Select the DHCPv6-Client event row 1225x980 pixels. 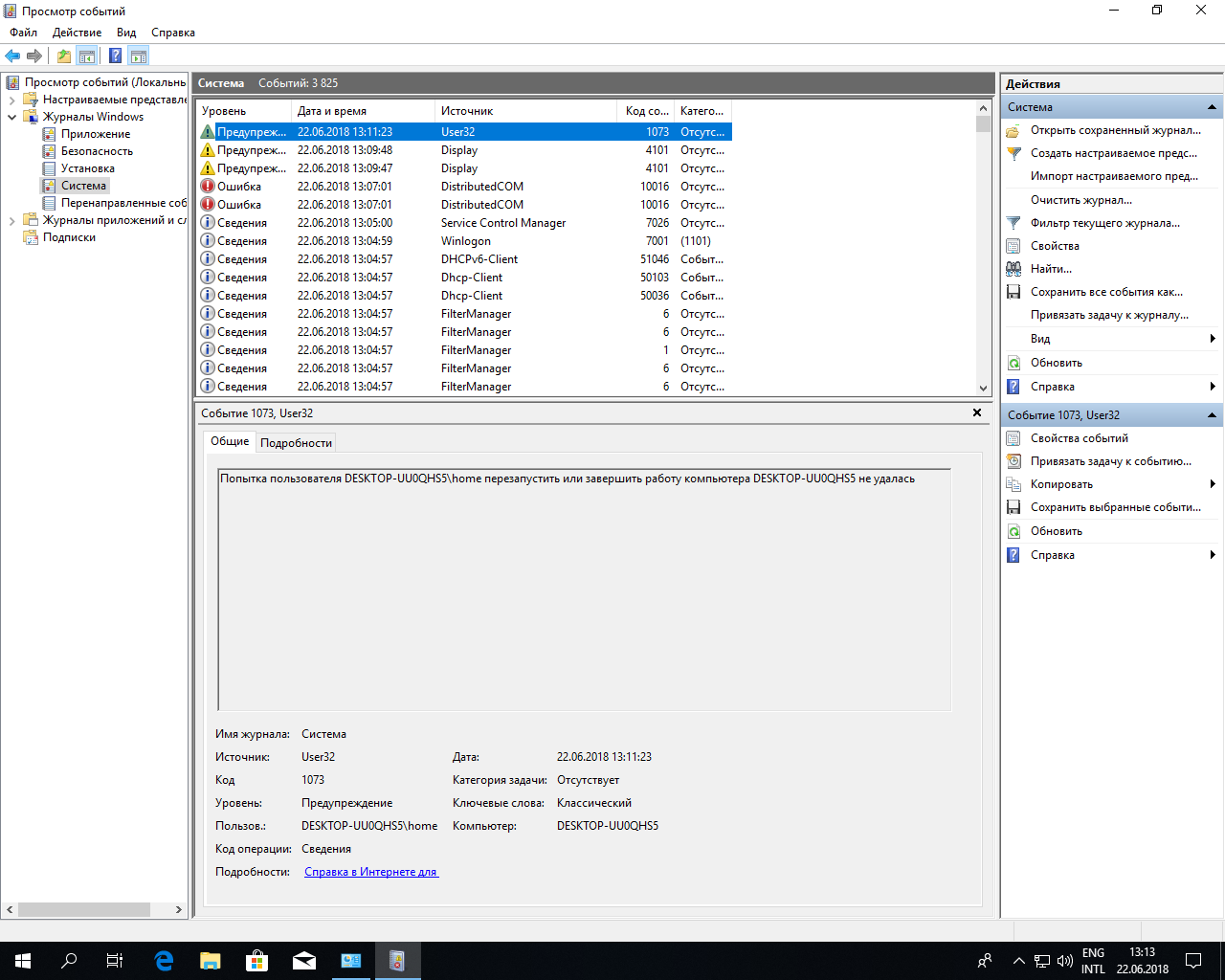[x=465, y=259]
